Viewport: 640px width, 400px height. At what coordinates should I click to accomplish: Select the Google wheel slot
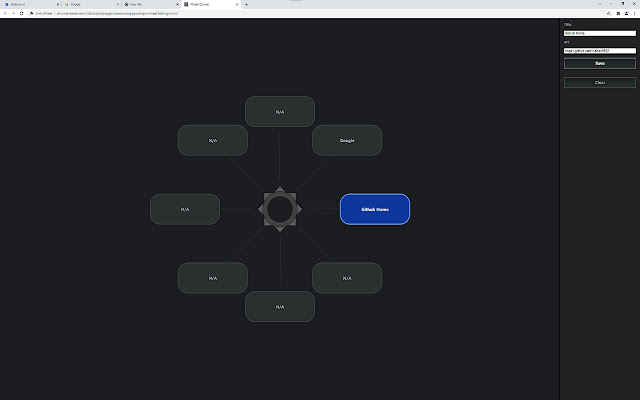(x=347, y=140)
